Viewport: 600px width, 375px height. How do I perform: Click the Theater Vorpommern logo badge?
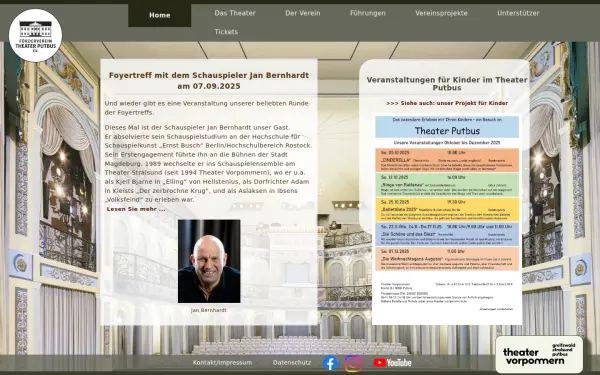[539, 355]
